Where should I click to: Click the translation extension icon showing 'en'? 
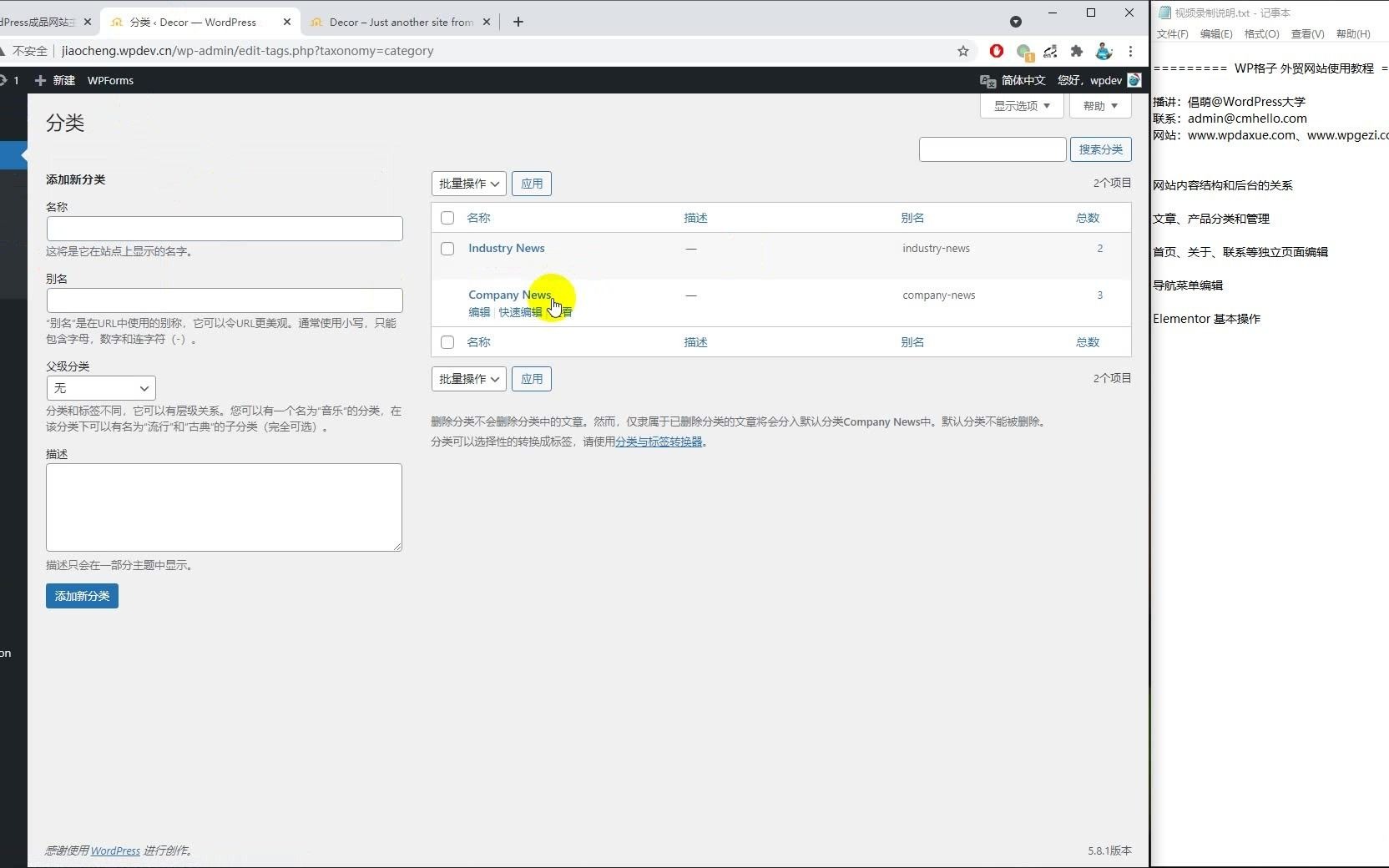click(1051, 51)
